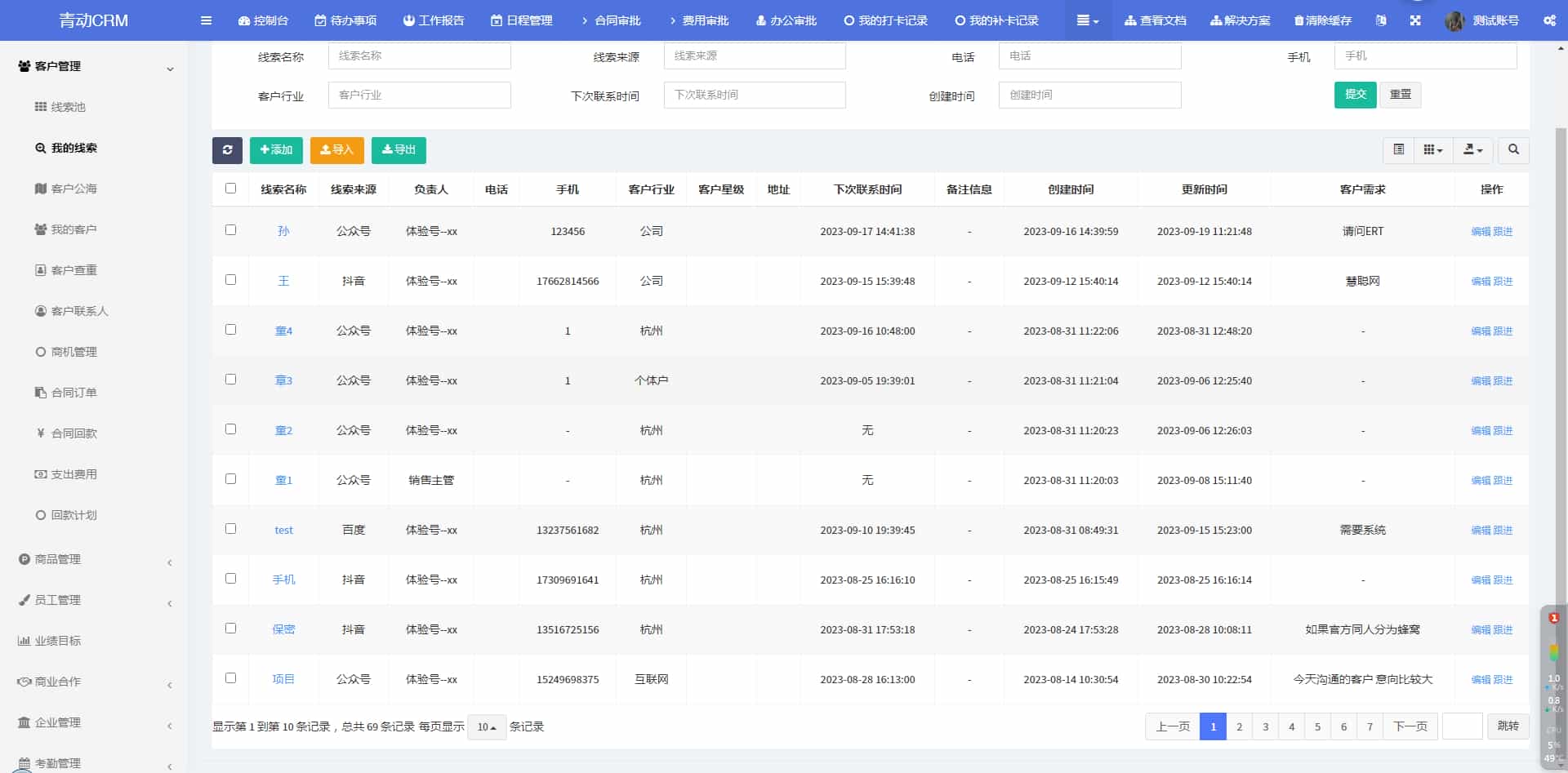Open the columns visibility dropdown

(1432, 150)
